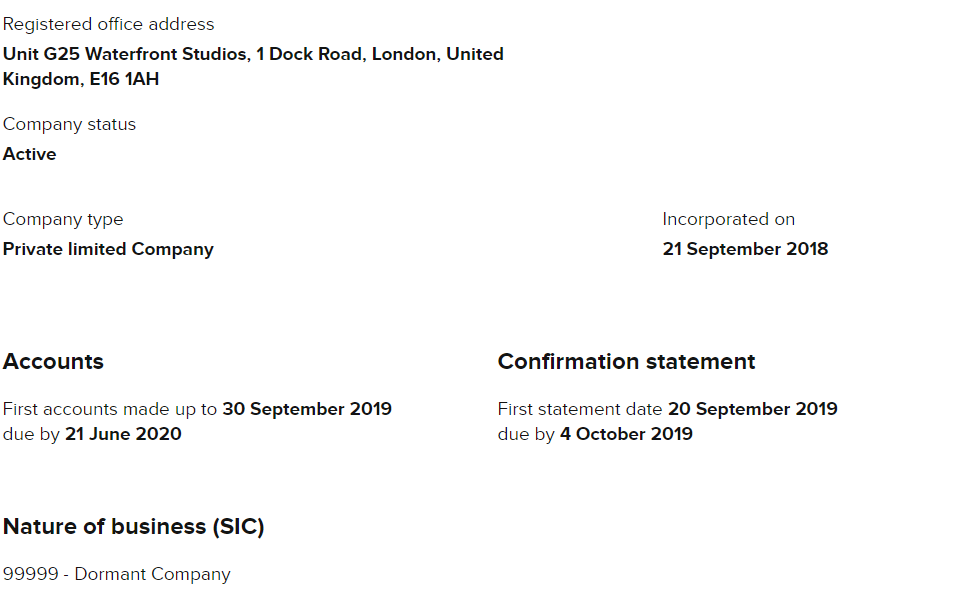Select the Unit G25 Waterfront Studios address text

tap(253, 54)
